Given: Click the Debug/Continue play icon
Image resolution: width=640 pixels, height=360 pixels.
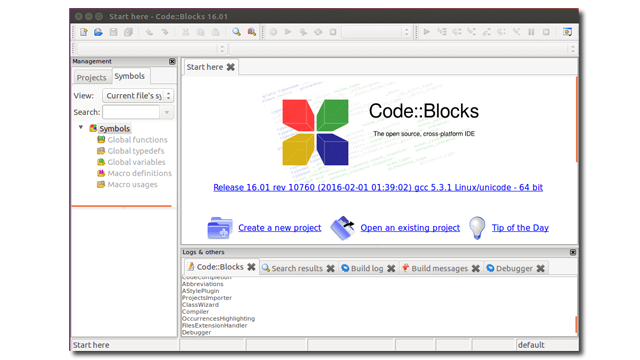Looking at the screenshot, I should pyautogui.click(x=427, y=32).
